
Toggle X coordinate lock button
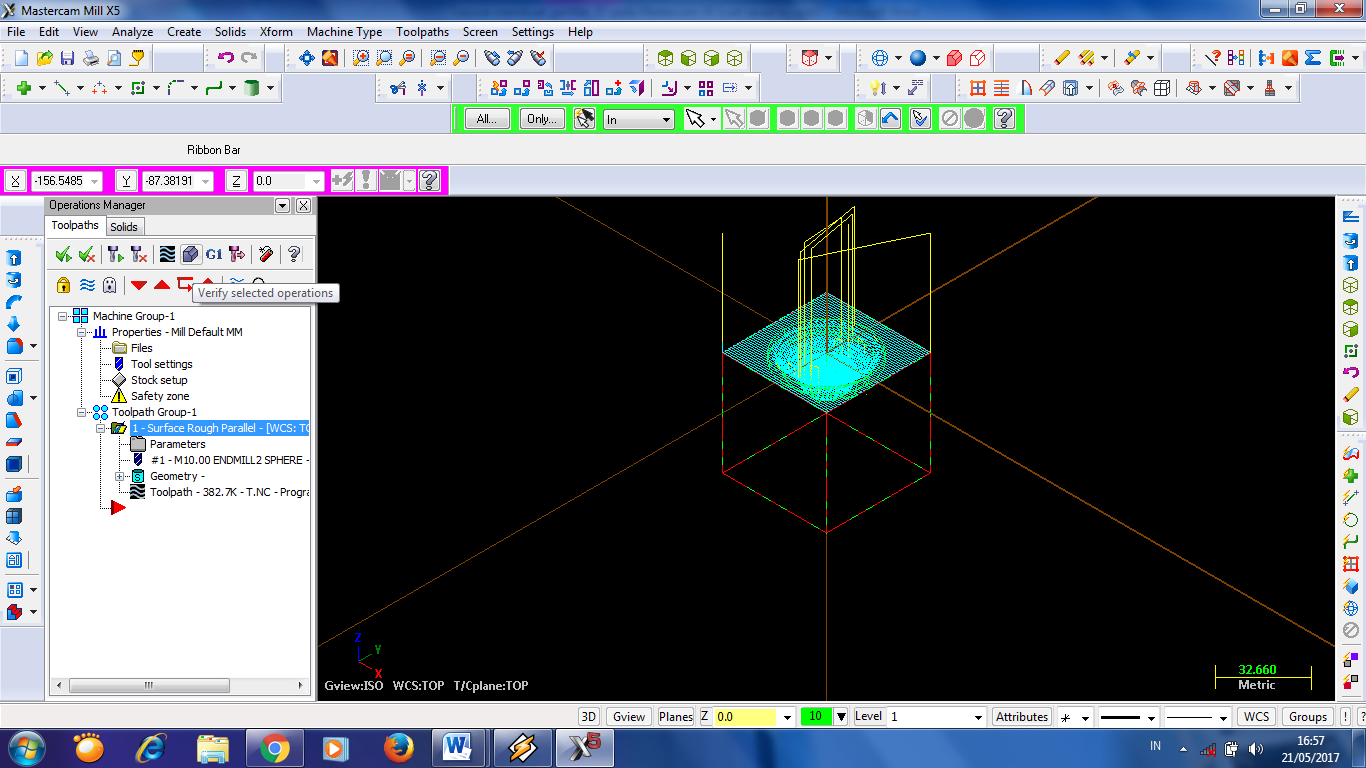point(16,181)
